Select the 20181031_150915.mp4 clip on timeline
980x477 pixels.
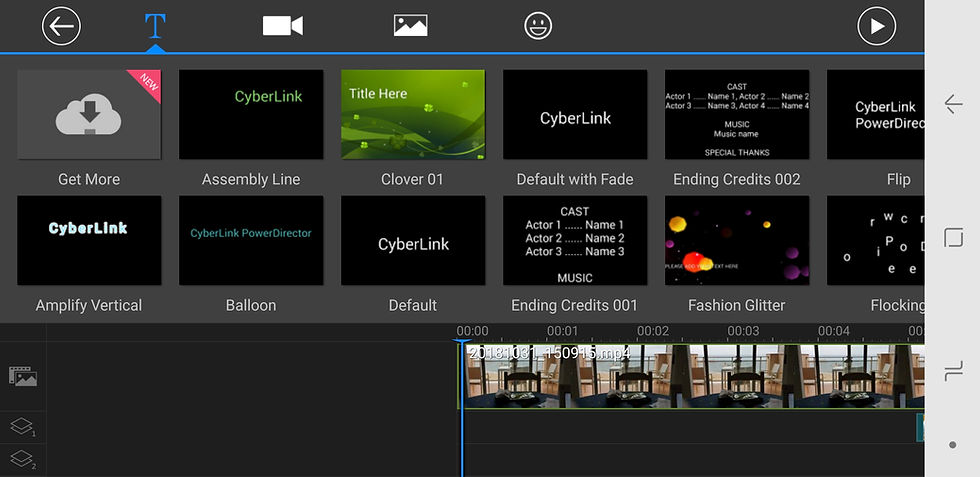click(x=692, y=376)
